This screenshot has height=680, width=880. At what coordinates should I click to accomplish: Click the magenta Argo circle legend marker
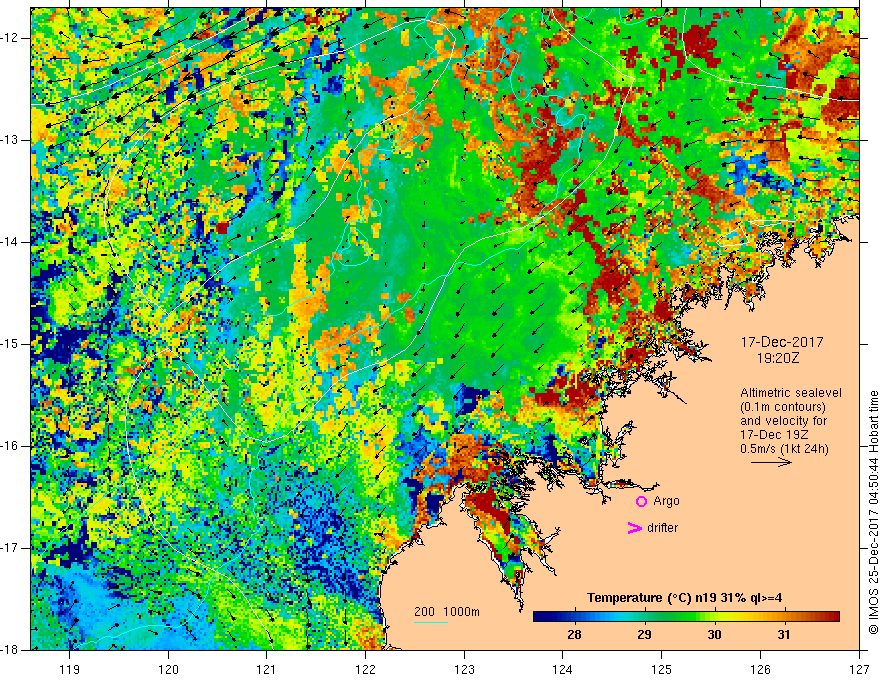[641, 502]
